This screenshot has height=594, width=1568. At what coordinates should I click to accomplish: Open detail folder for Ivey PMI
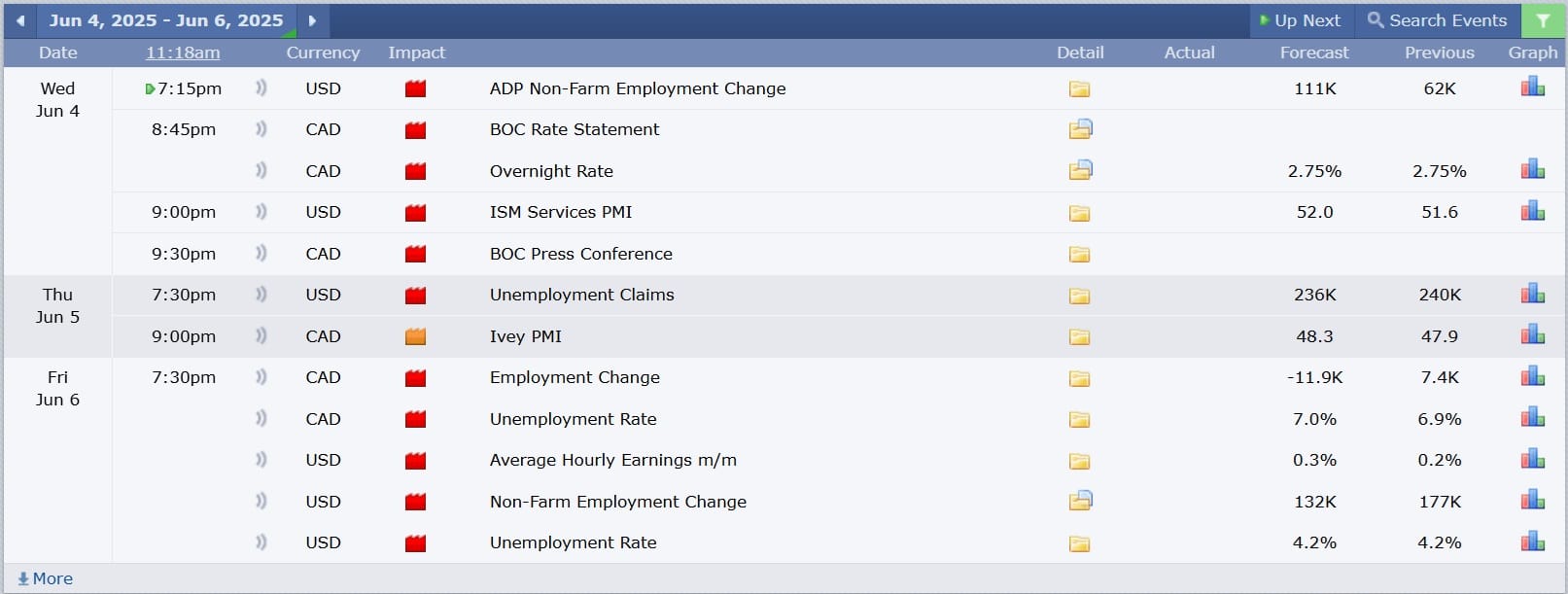(x=1079, y=337)
